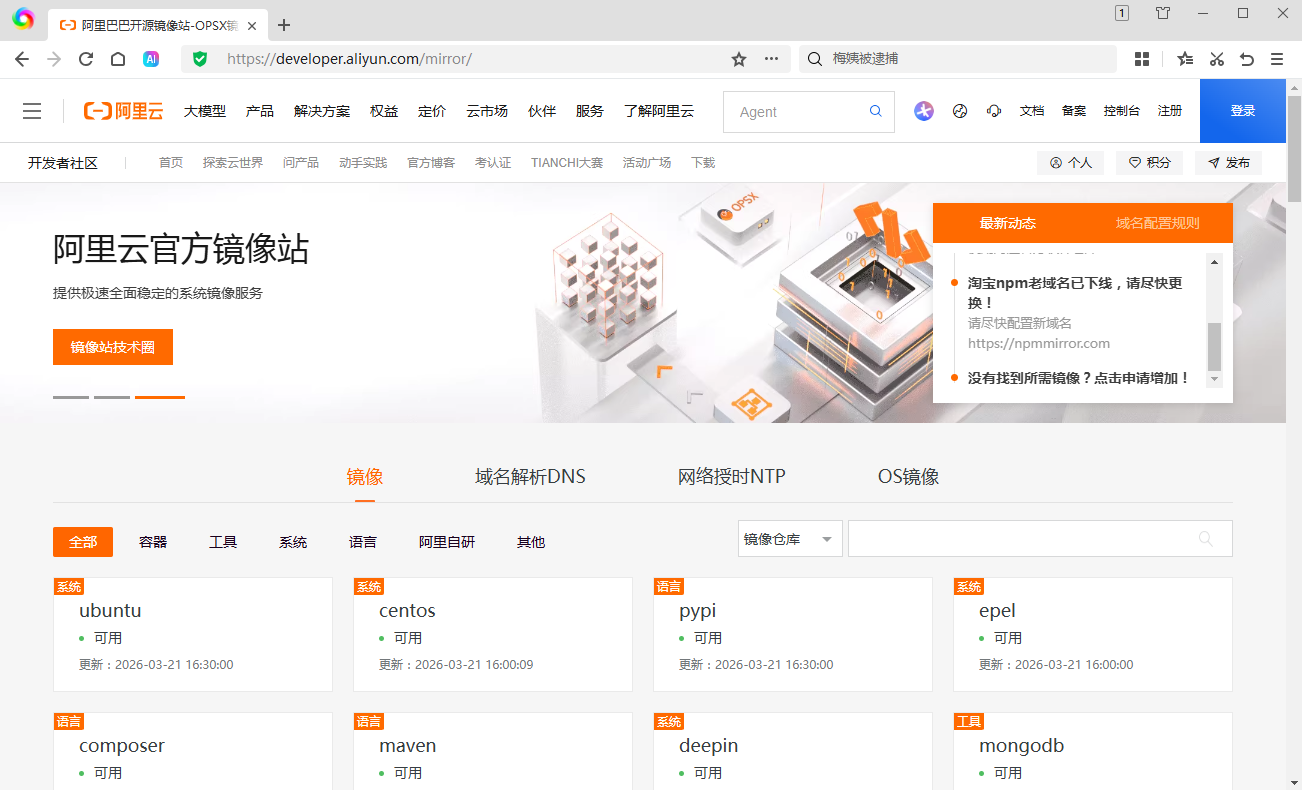Open Aliyun hamburger menu icon
This screenshot has height=790, width=1302.
(x=32, y=111)
